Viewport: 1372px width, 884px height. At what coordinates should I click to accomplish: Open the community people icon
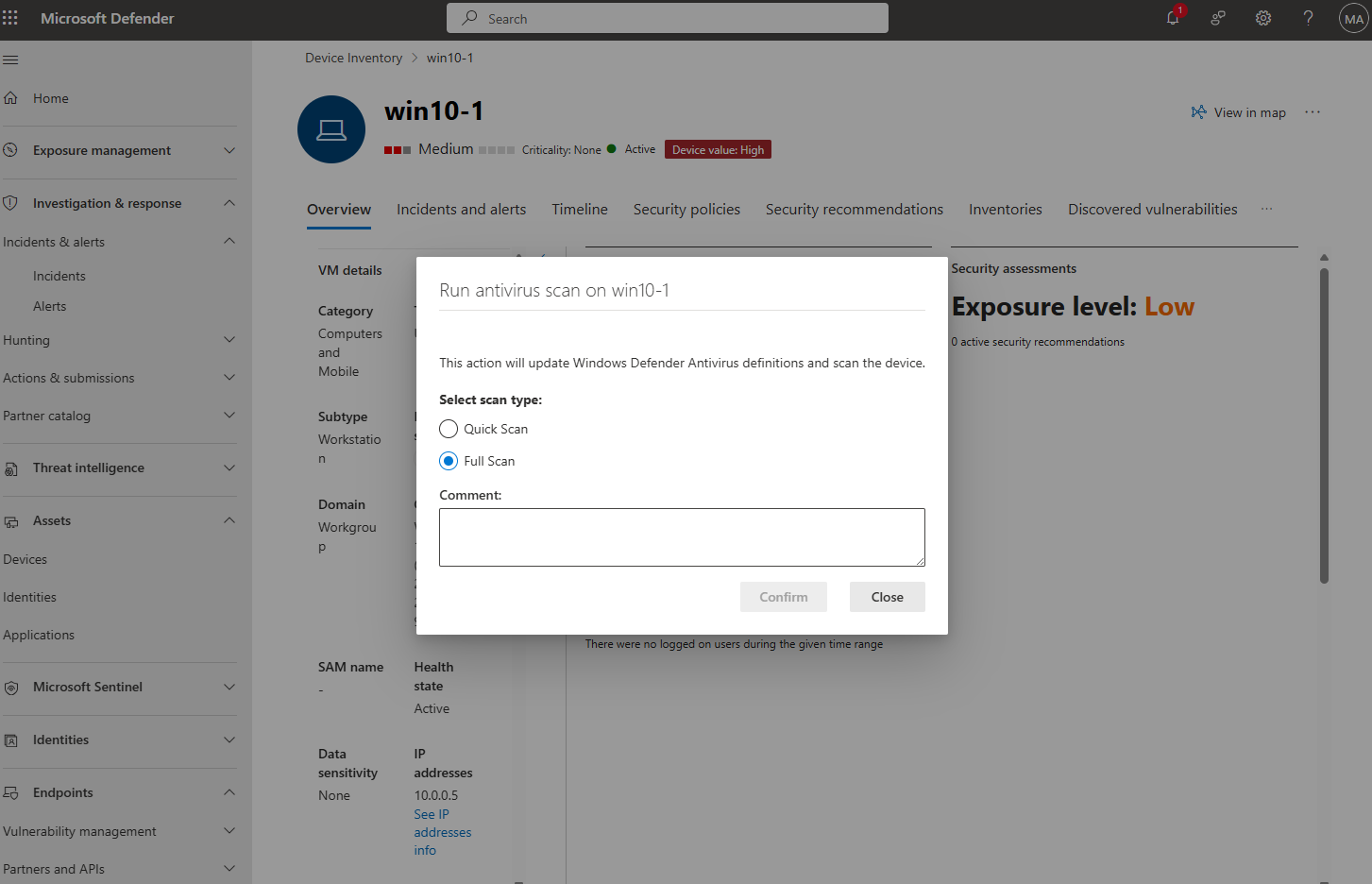tap(1218, 18)
